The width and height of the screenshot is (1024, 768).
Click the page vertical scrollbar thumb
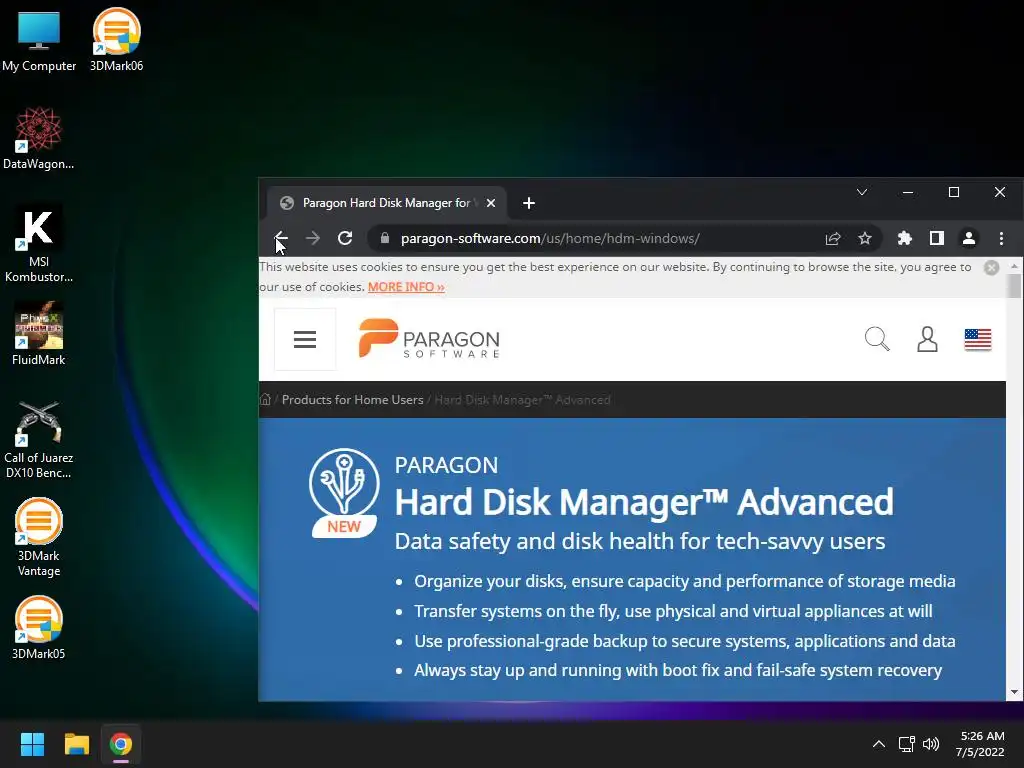(1014, 285)
